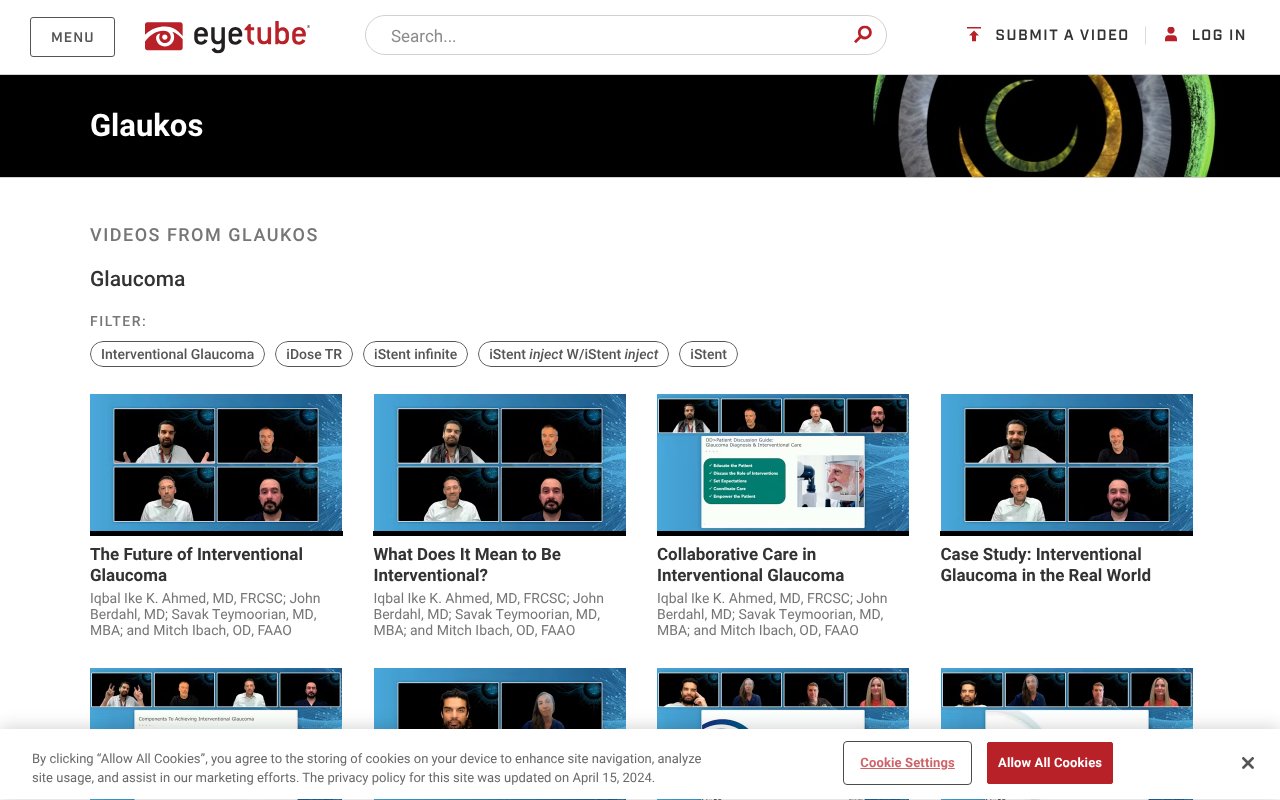Dismiss the cookie banner with the X
This screenshot has width=1280, height=800.
click(x=1248, y=762)
